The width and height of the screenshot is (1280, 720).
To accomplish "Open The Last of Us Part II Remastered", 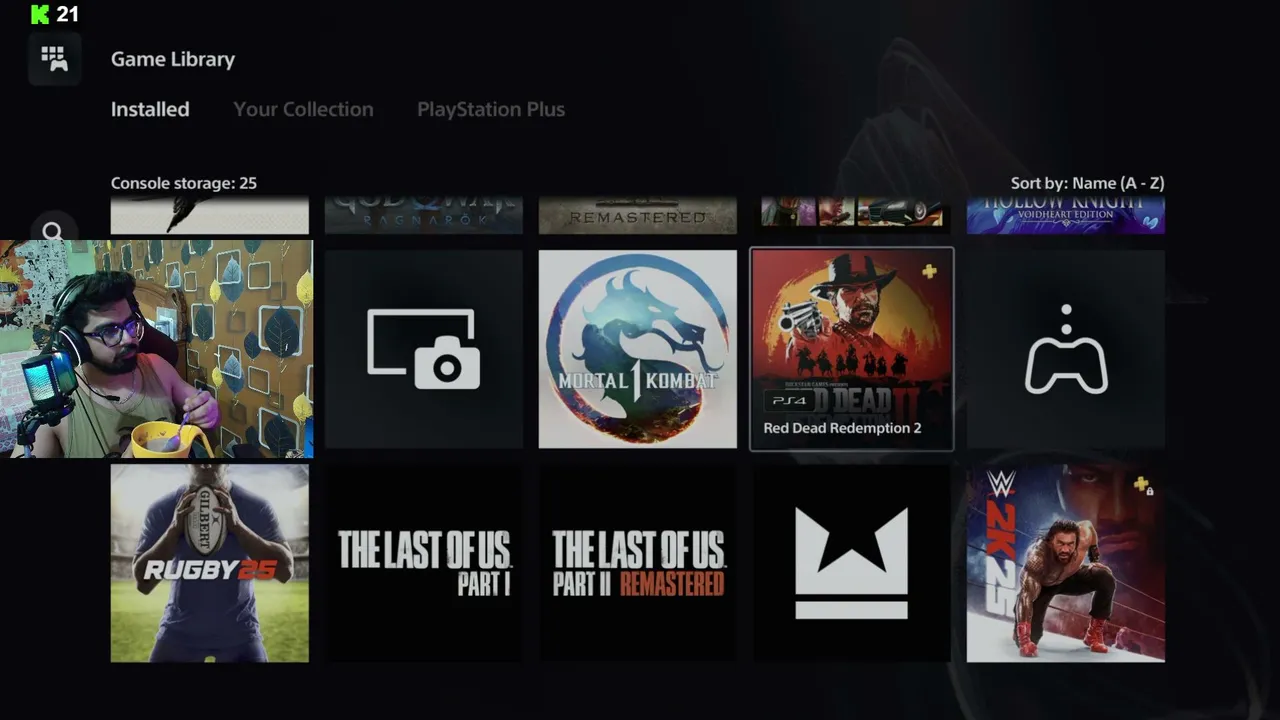I will pyautogui.click(x=638, y=563).
